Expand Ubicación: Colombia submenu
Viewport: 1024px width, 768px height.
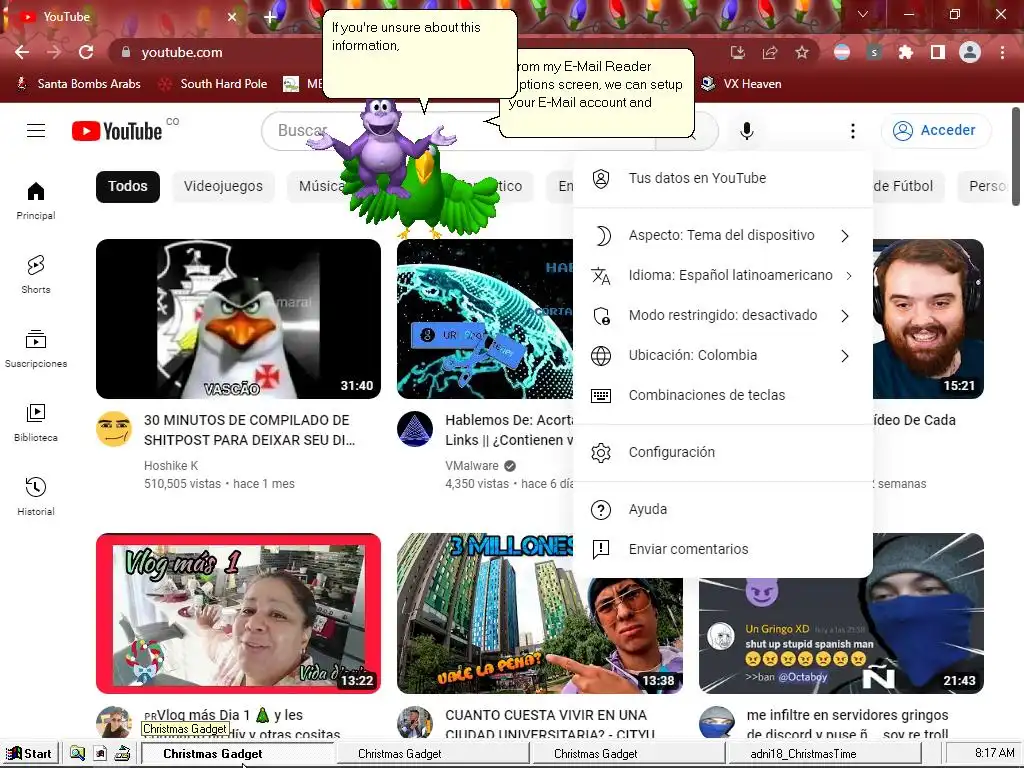[723, 355]
